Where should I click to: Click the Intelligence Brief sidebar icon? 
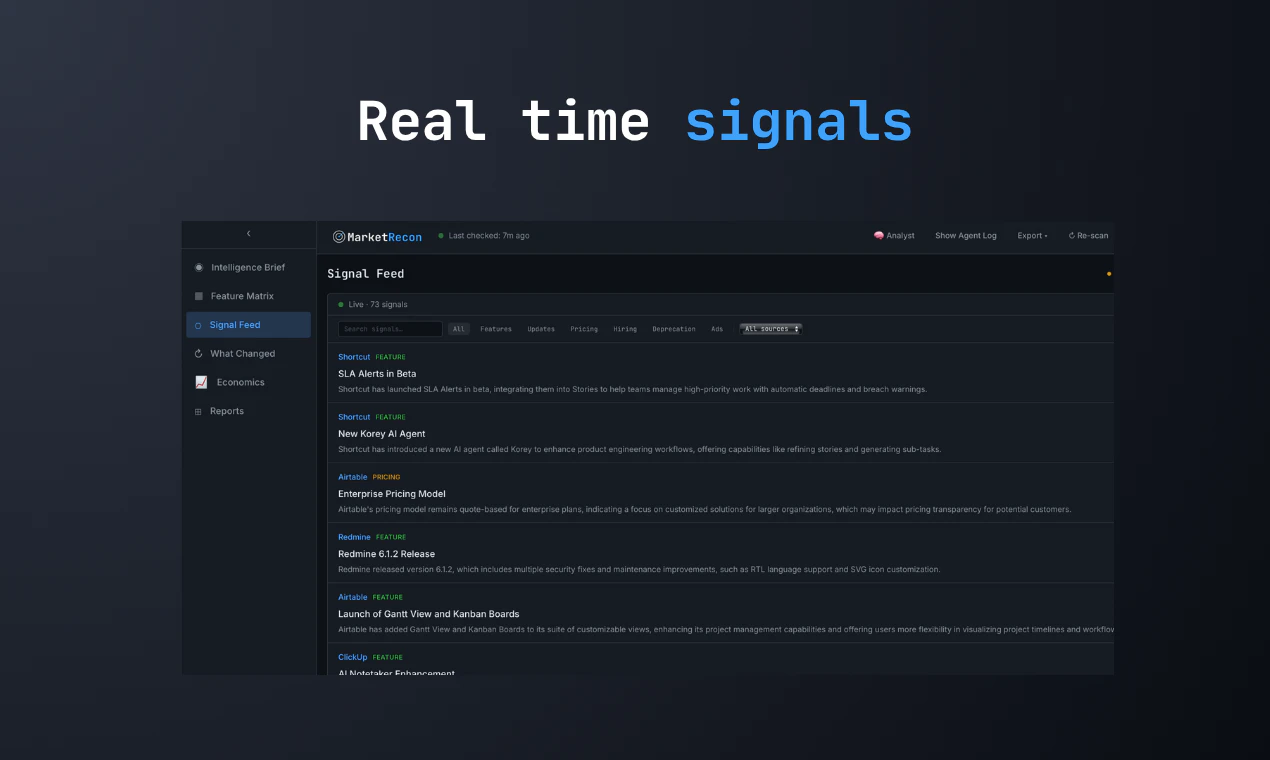click(199, 267)
